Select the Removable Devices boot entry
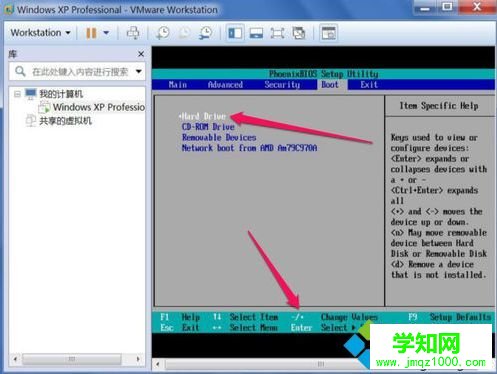Image resolution: width=497 pixels, height=374 pixels. pyautogui.click(x=219, y=137)
